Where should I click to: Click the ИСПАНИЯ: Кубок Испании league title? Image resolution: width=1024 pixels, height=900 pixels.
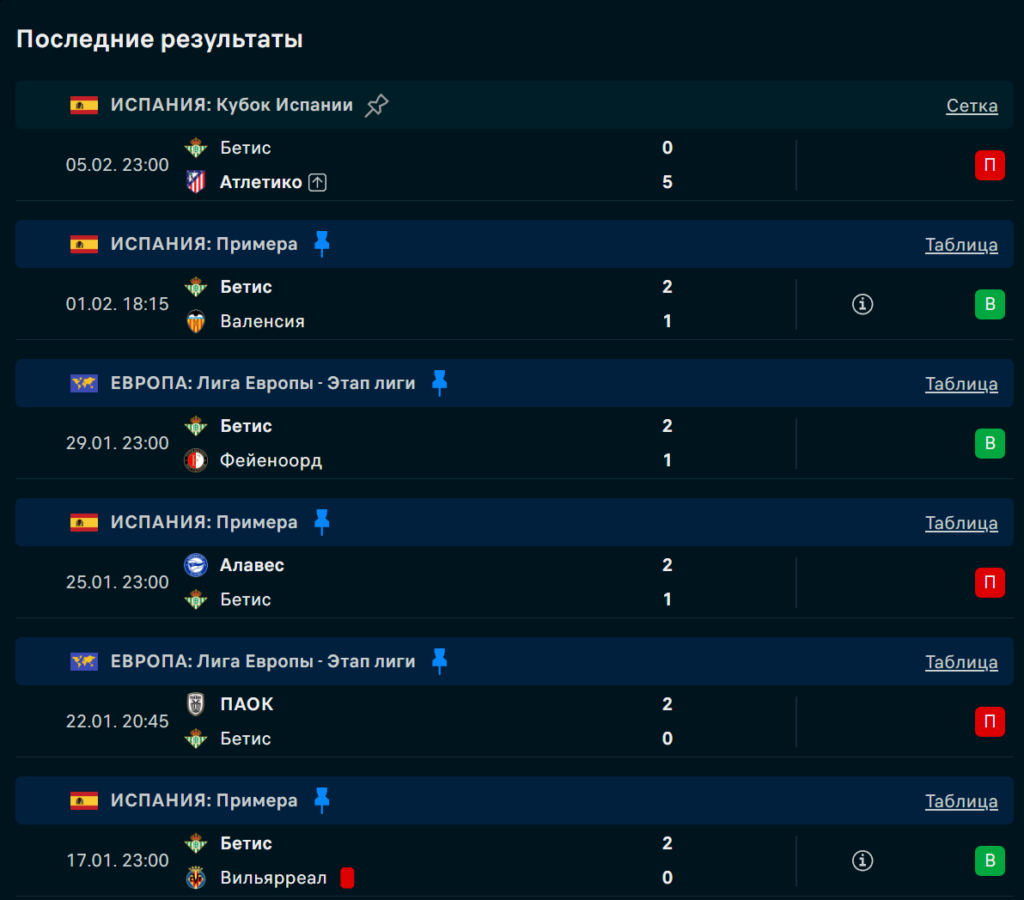[x=231, y=105]
